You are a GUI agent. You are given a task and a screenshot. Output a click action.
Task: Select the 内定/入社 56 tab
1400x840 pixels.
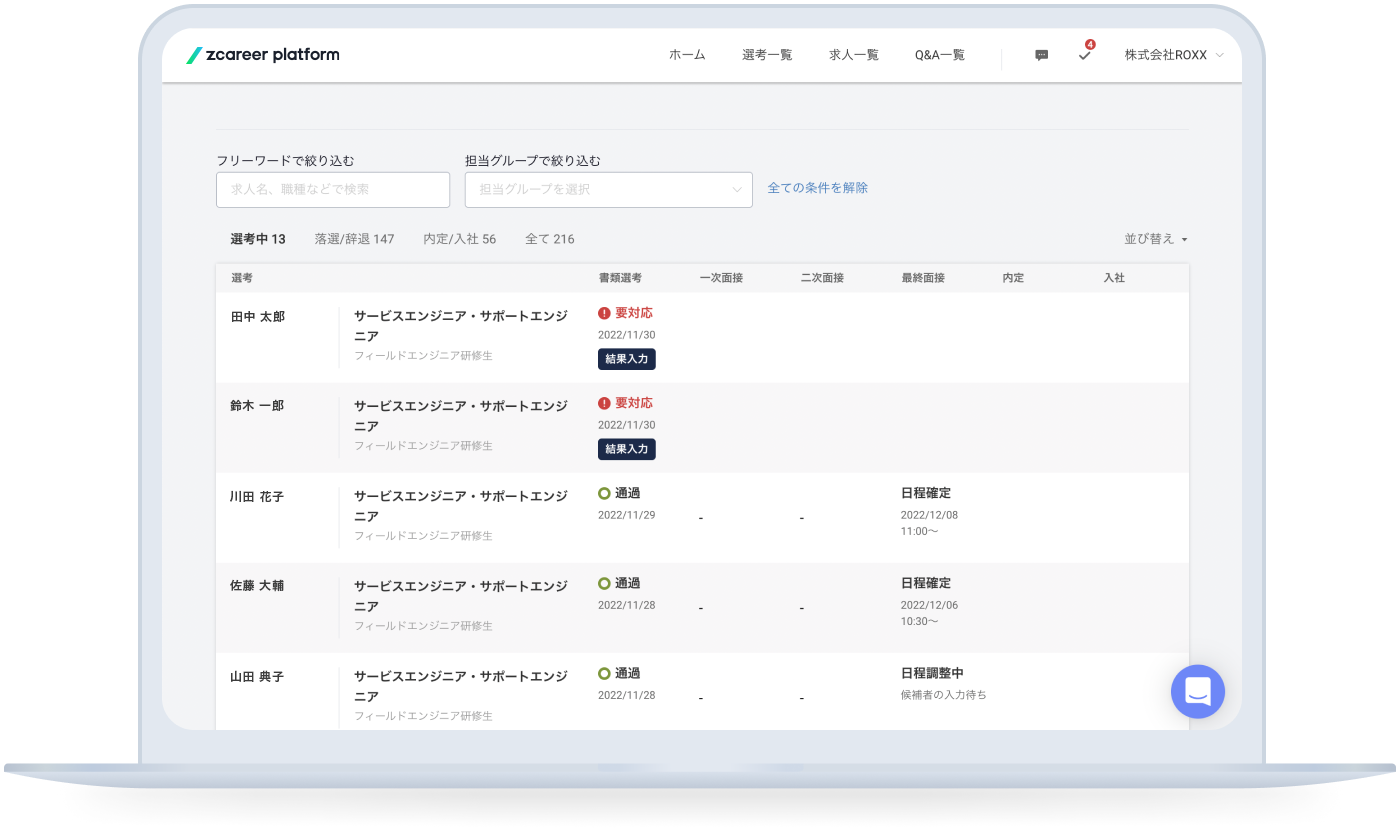[x=459, y=240]
